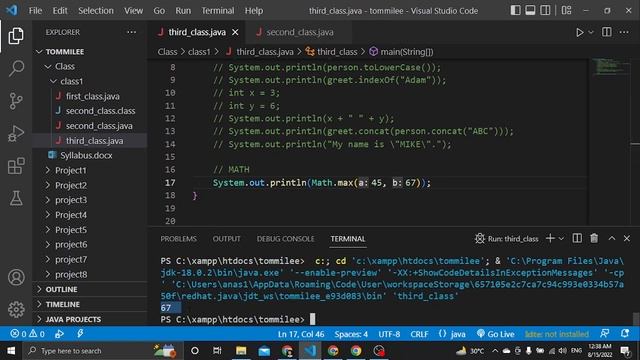
Task: Open Task View on taskbar
Action: pyautogui.click(x=217, y=351)
